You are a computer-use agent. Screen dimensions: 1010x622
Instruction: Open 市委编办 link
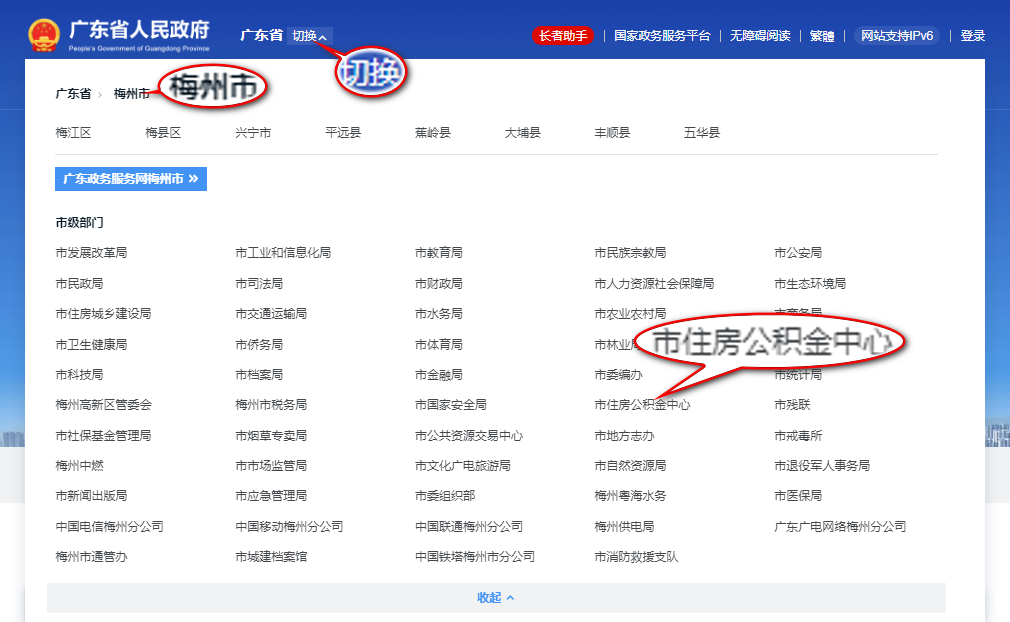pos(618,375)
